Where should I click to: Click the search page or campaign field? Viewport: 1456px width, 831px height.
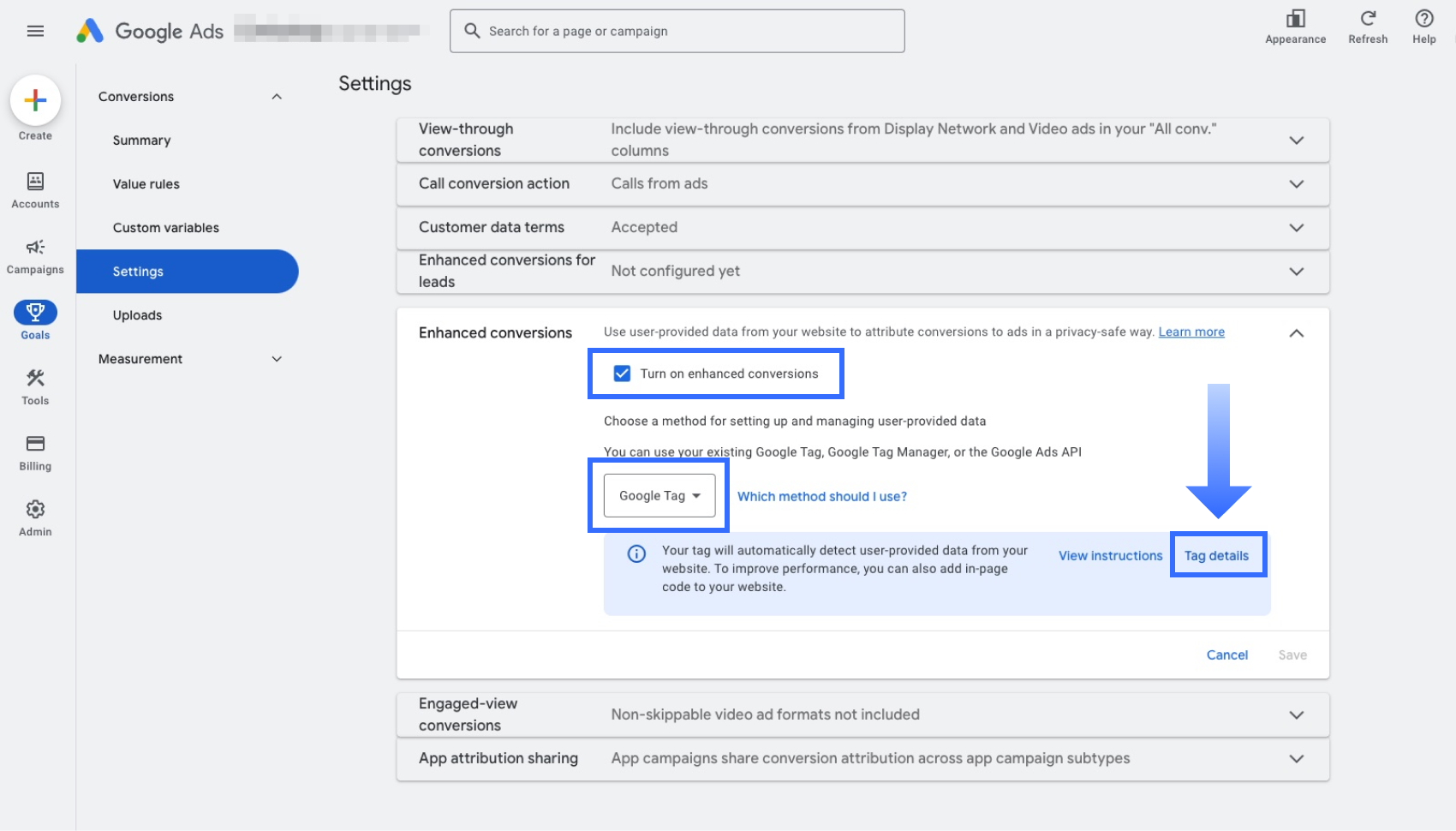click(677, 32)
